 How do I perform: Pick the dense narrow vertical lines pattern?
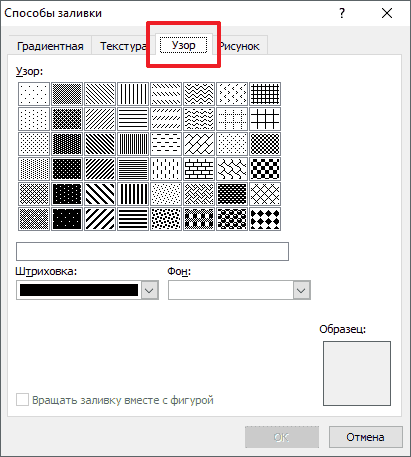(x=133, y=144)
